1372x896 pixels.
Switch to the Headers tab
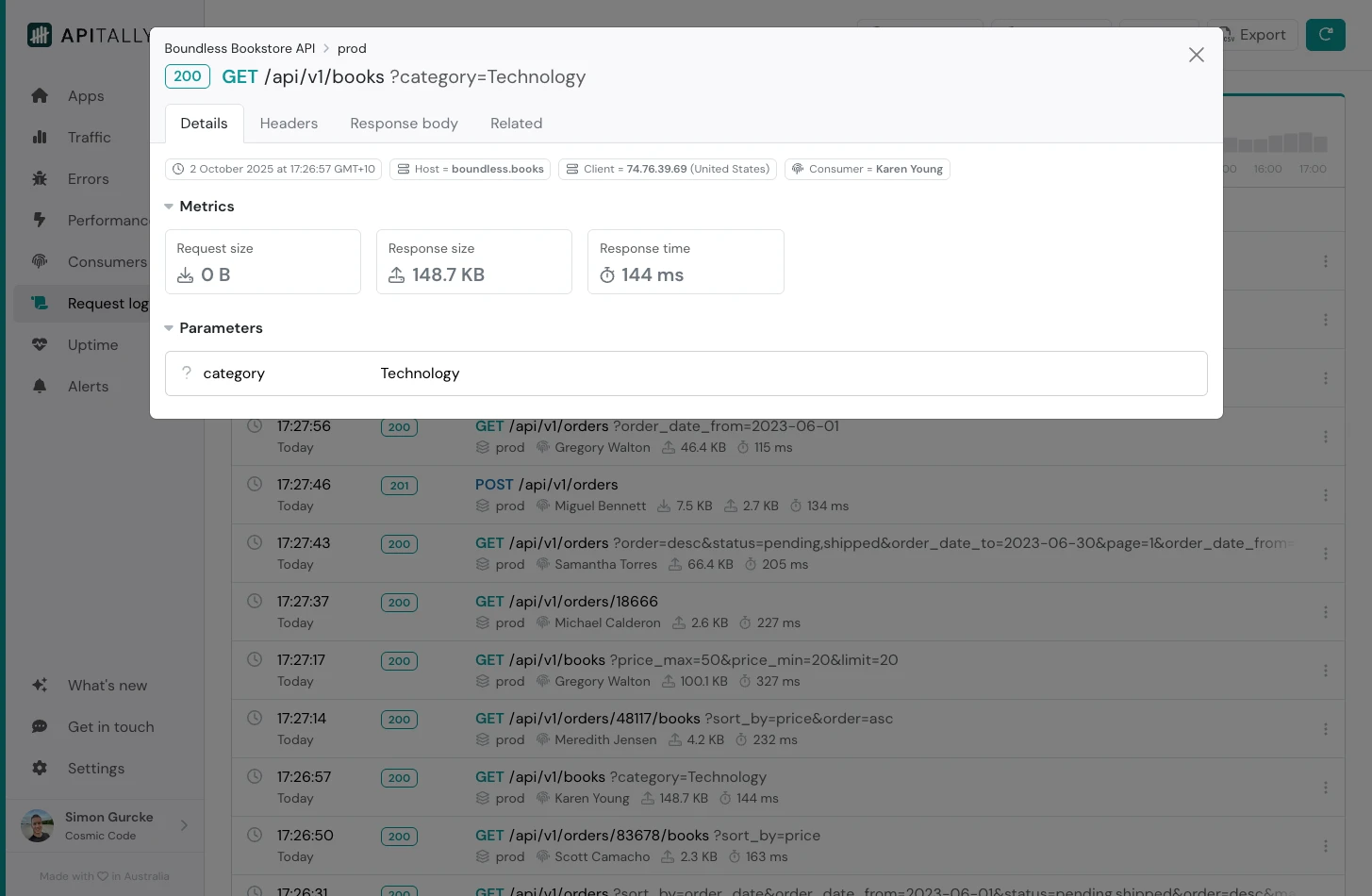(289, 124)
